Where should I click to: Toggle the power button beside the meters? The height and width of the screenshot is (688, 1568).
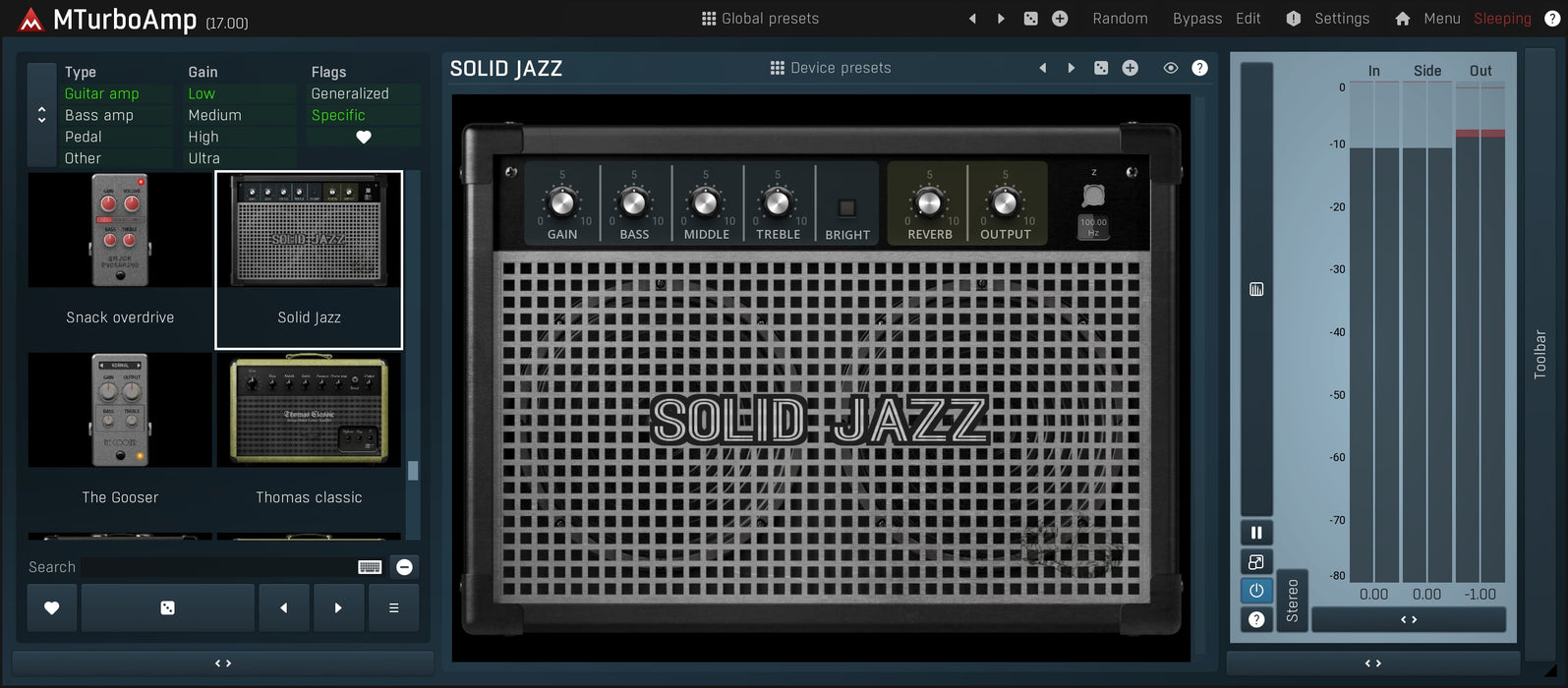pos(1256,591)
